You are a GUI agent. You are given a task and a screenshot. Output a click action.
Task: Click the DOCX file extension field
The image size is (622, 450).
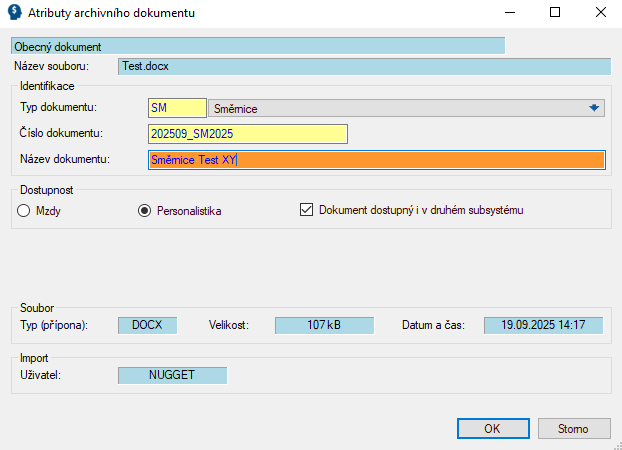pyautogui.click(x=147, y=325)
